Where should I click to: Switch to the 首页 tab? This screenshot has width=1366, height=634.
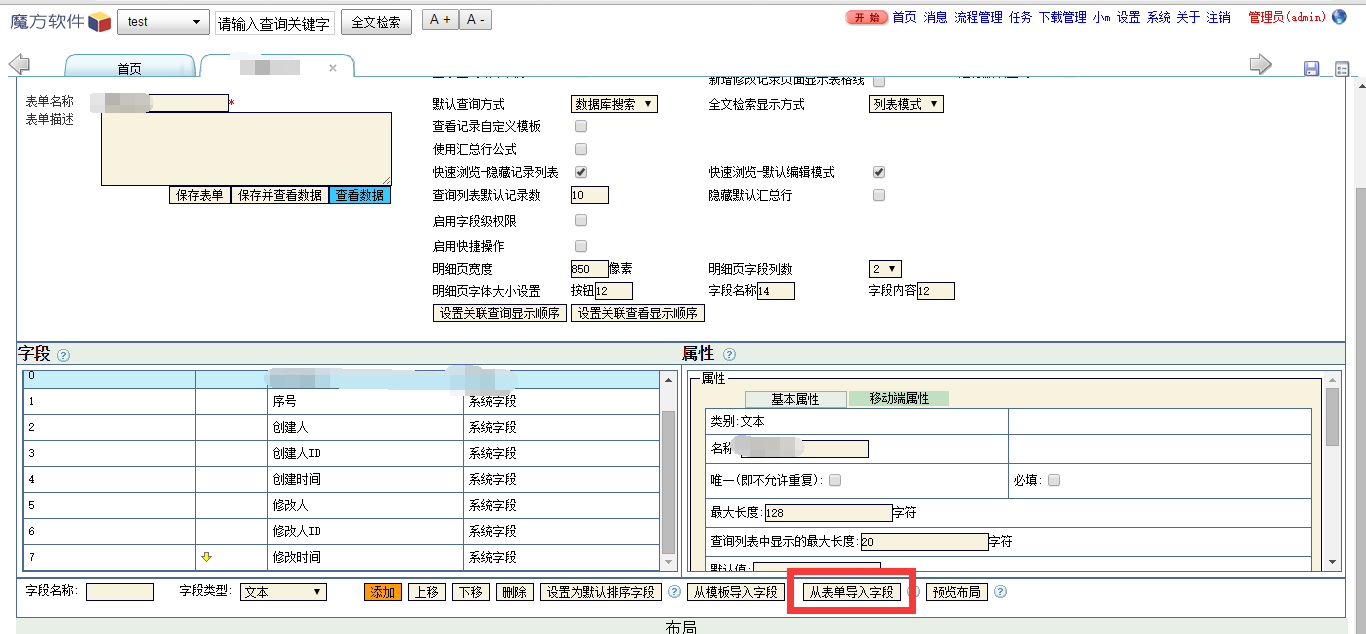pos(129,68)
